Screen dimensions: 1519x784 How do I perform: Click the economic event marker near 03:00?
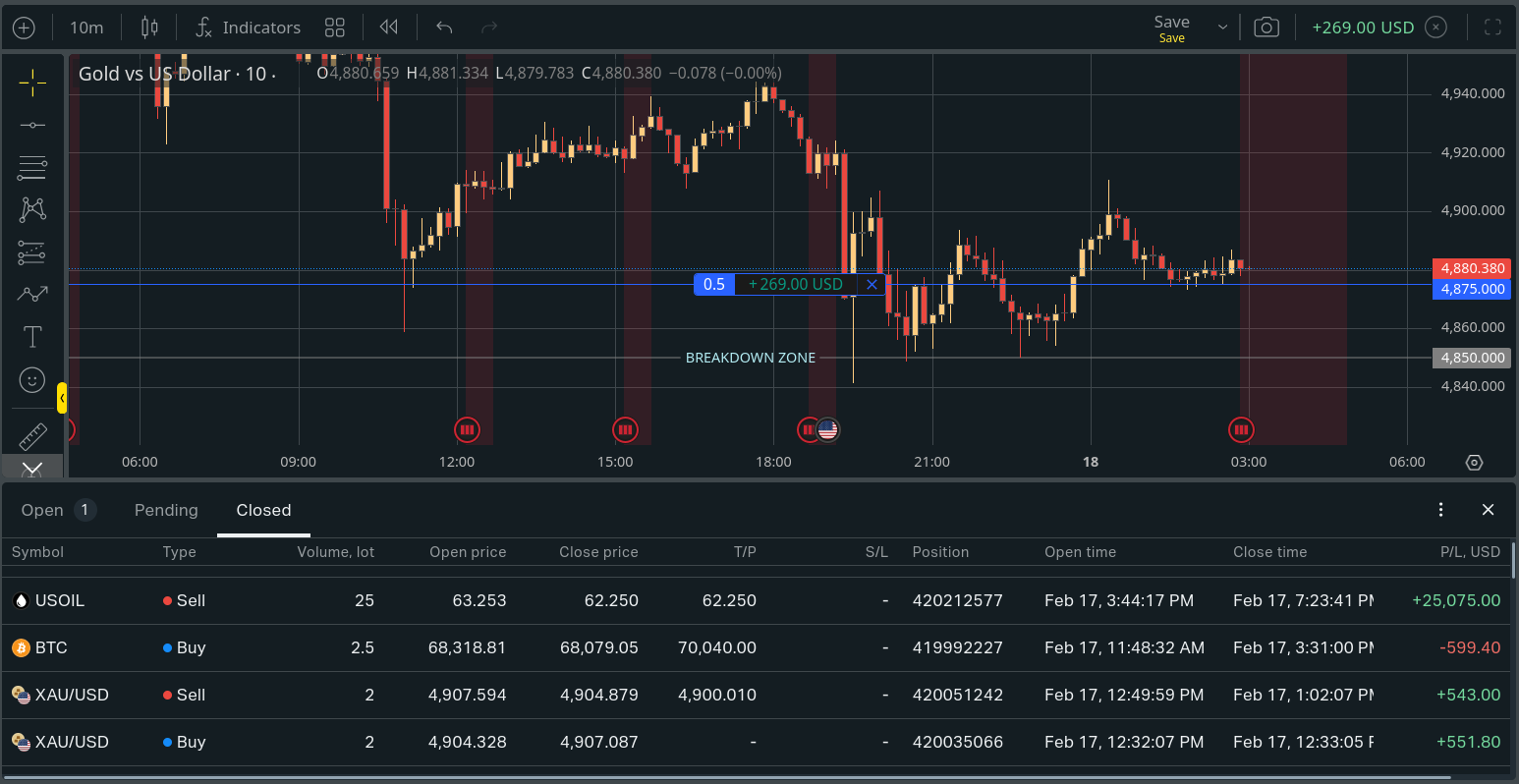(1241, 429)
